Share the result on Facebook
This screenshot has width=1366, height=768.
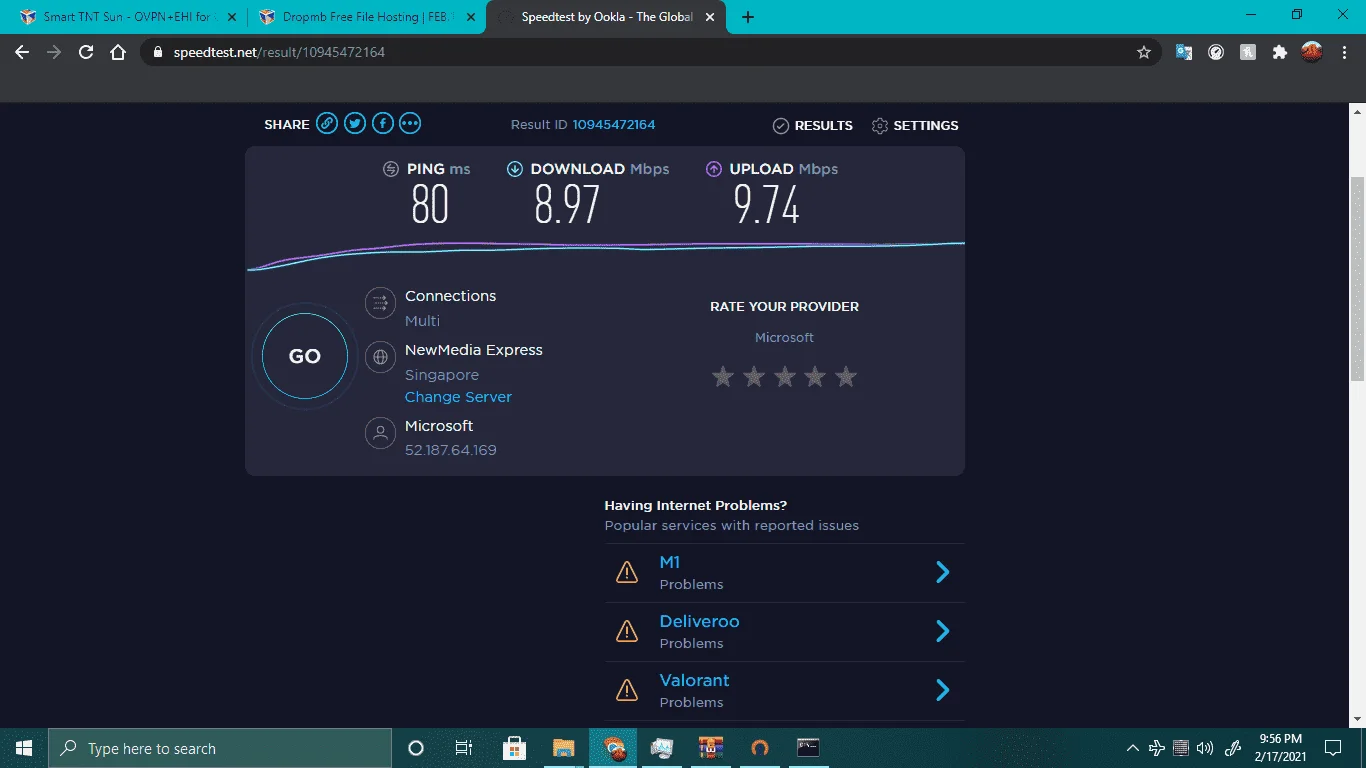point(382,124)
